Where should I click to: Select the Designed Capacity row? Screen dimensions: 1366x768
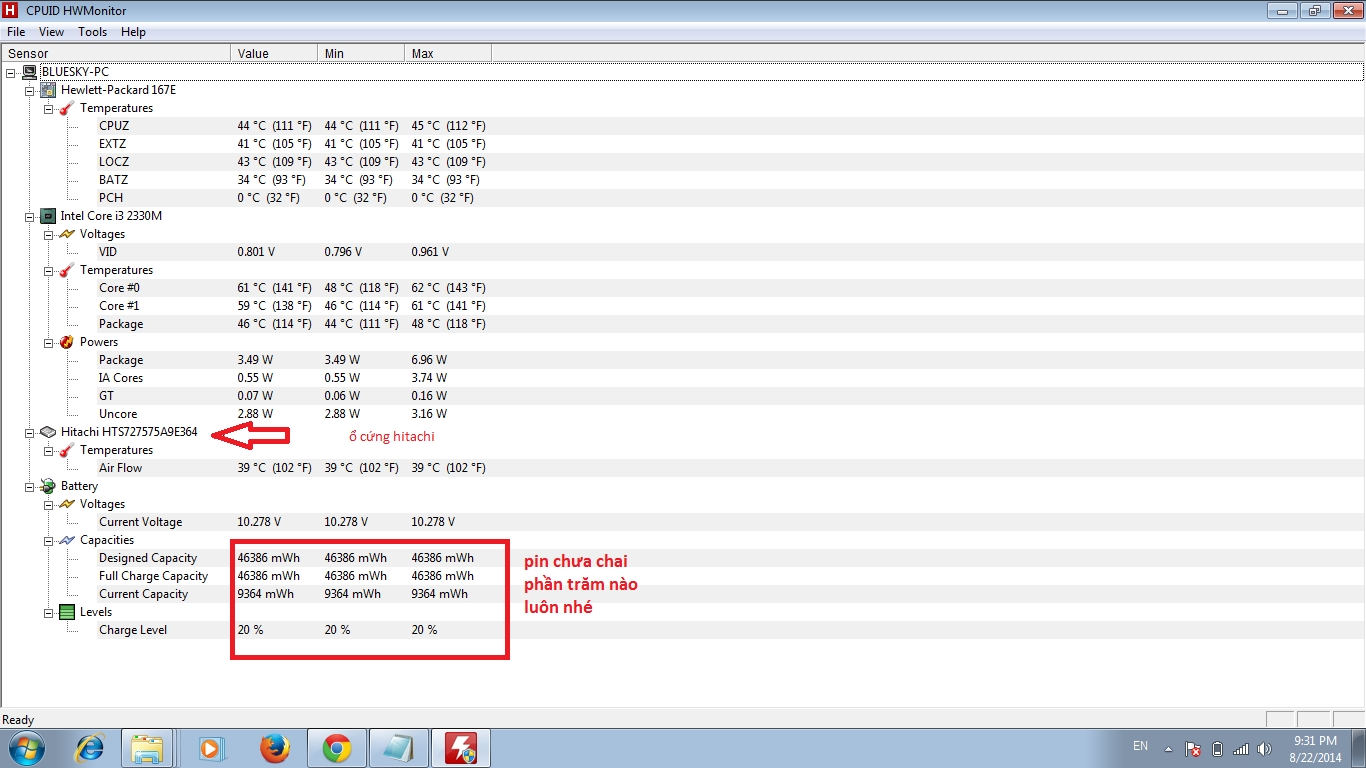point(682,558)
